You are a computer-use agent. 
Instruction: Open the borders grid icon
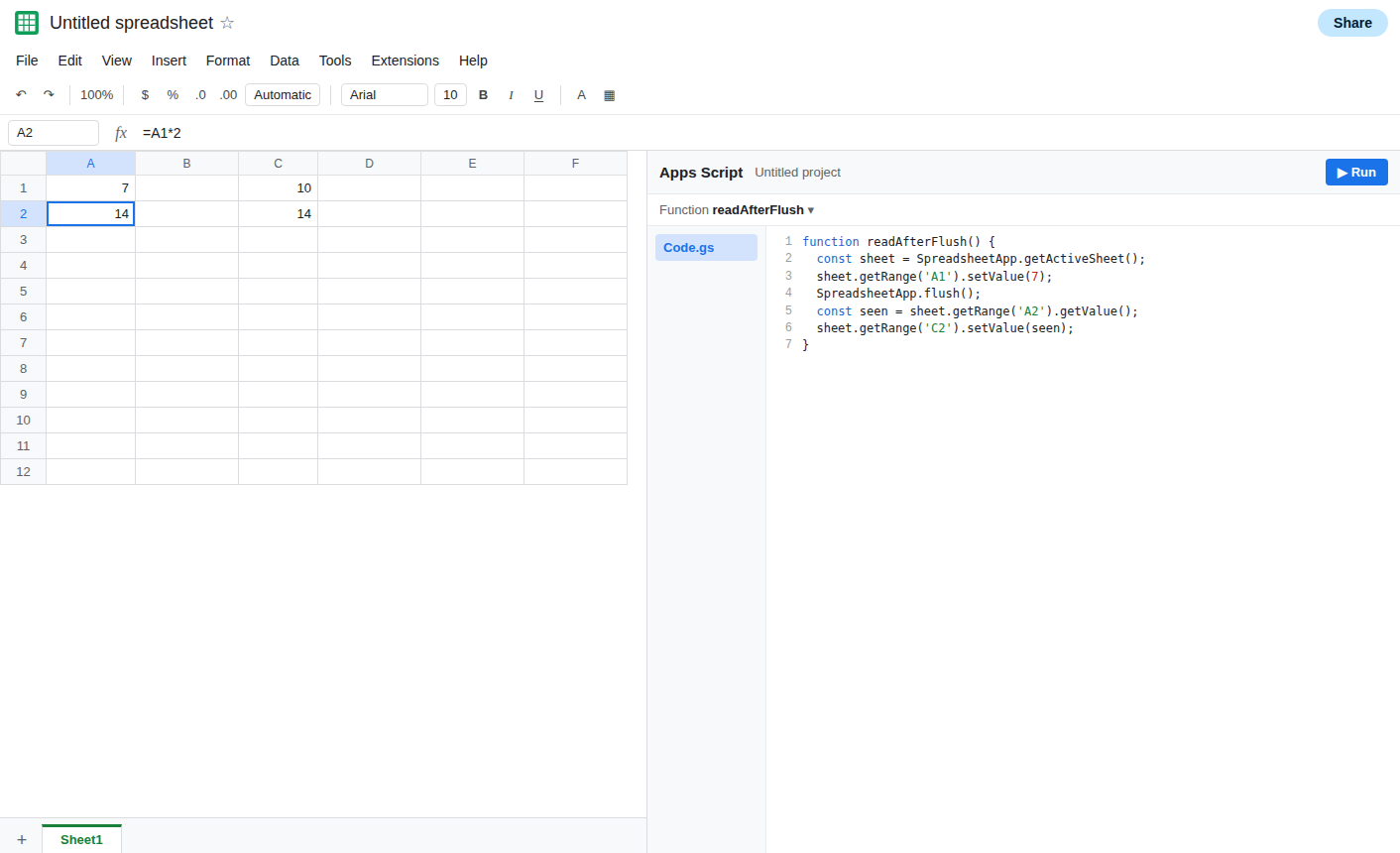point(610,95)
